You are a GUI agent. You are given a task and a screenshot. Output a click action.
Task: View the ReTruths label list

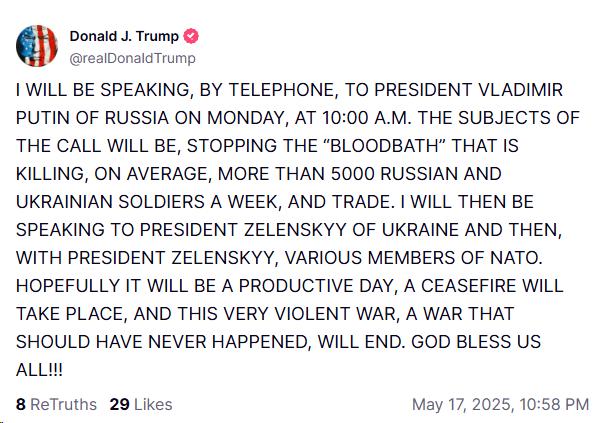click(63, 404)
